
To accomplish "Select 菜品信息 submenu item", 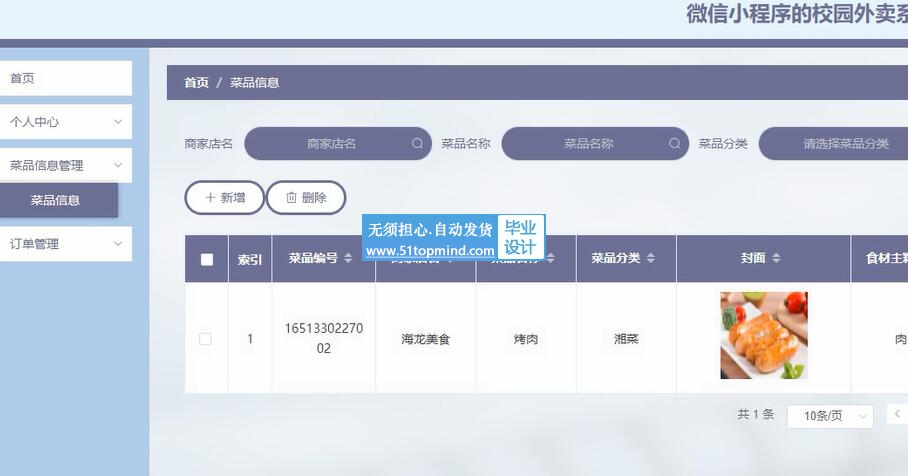I will [58, 200].
